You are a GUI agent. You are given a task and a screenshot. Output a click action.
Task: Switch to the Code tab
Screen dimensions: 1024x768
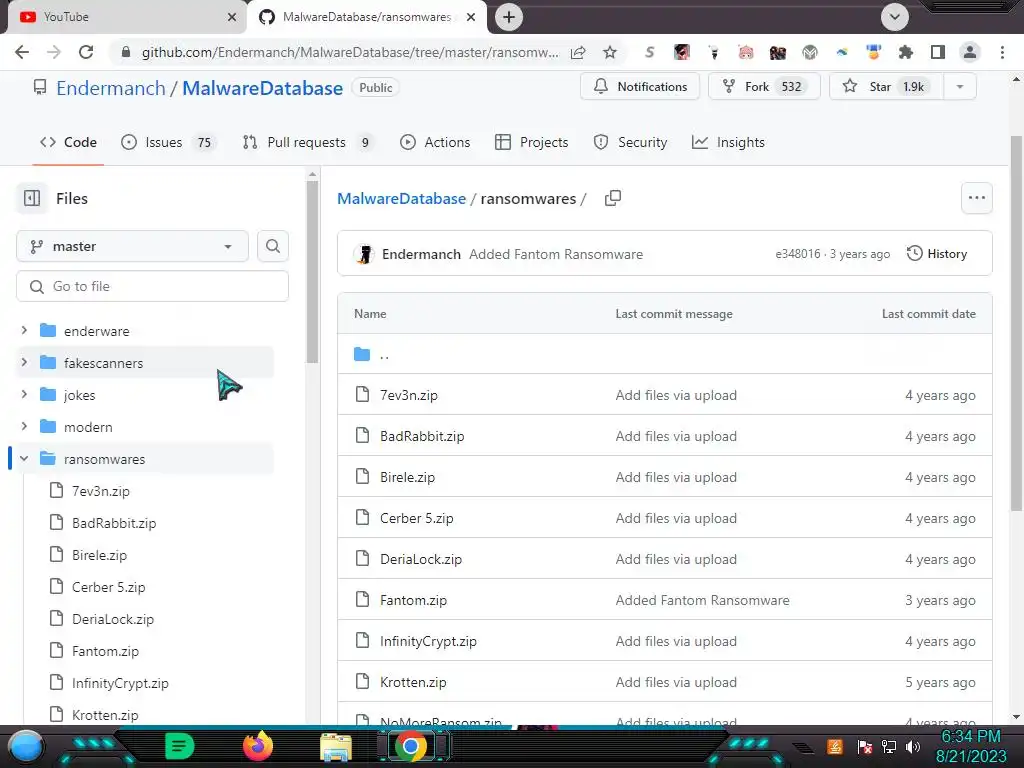[x=68, y=142]
